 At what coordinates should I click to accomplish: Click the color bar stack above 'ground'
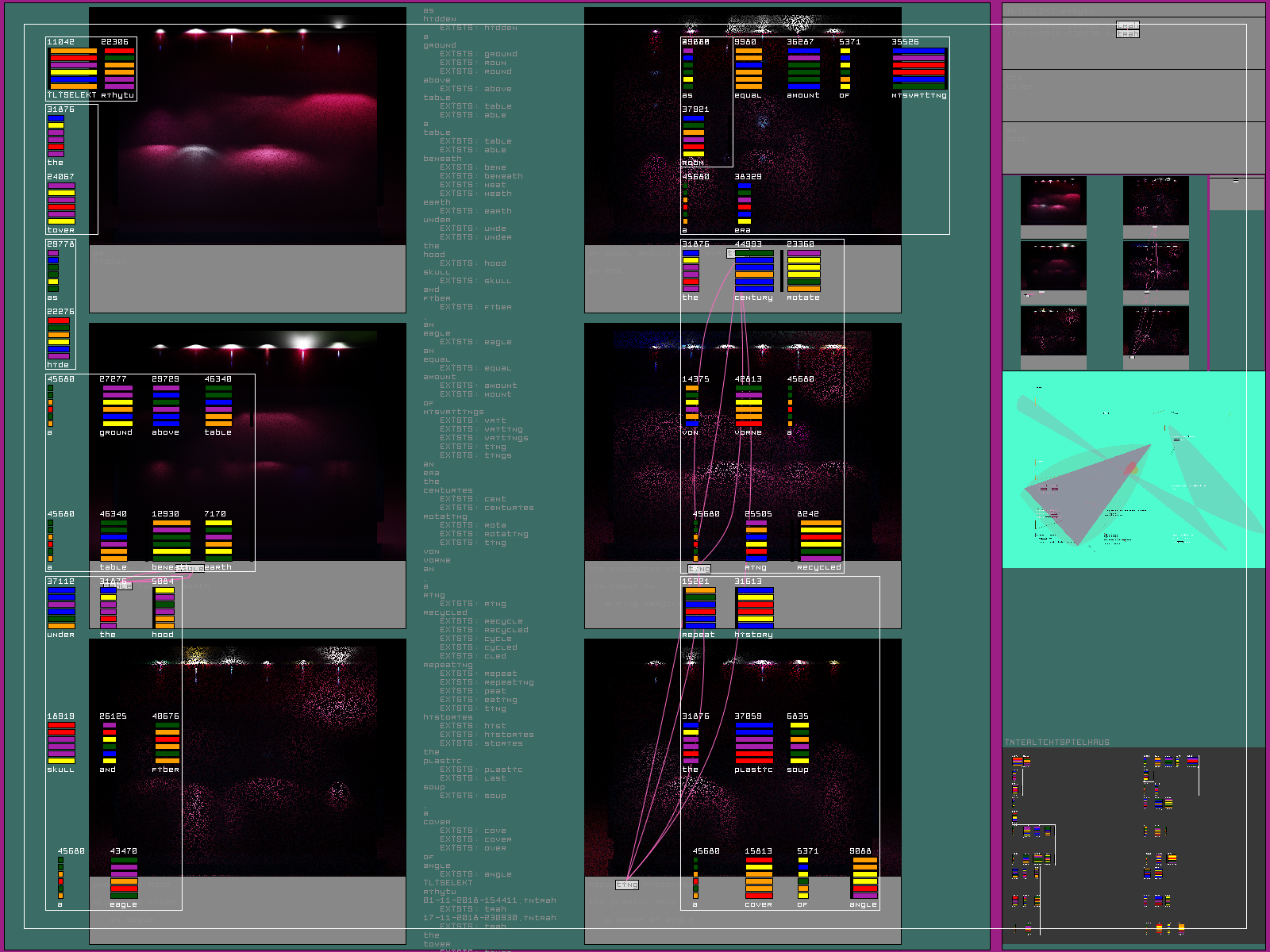point(117,406)
